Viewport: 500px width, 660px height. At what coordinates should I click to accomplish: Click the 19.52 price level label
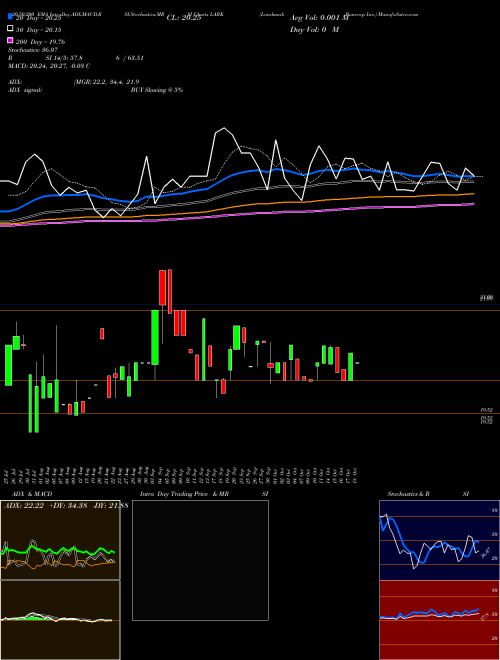[487, 410]
